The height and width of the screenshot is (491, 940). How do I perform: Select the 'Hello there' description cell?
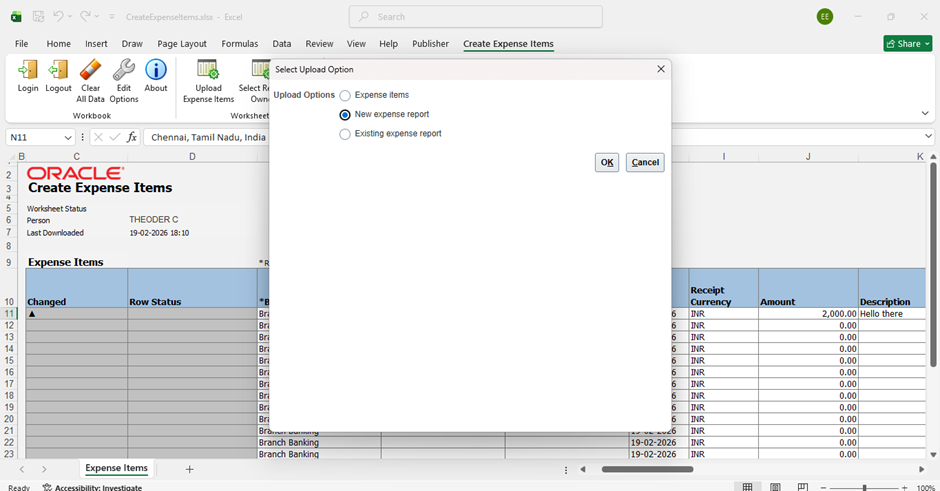tap(892, 314)
